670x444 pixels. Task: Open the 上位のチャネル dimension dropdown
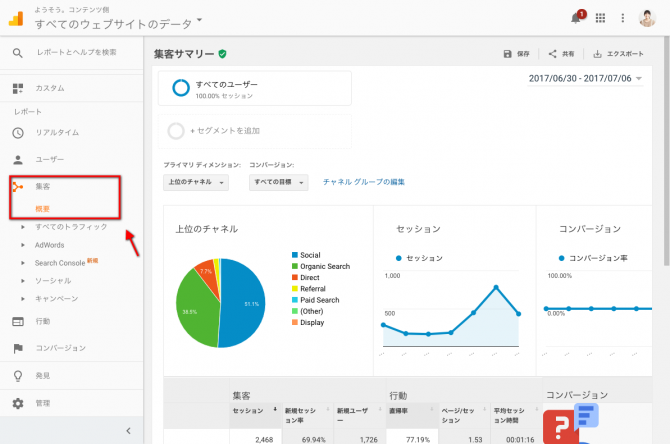point(196,182)
